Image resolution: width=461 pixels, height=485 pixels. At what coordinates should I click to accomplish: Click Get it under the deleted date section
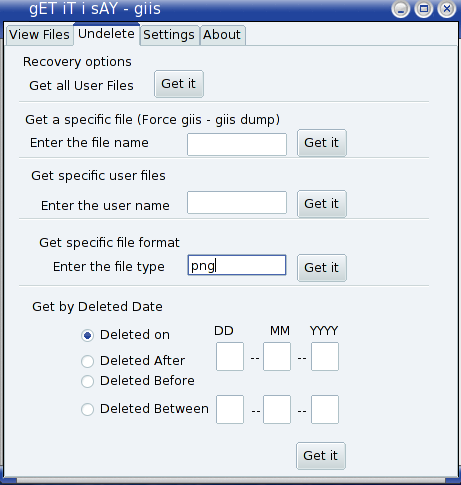tap(321, 456)
